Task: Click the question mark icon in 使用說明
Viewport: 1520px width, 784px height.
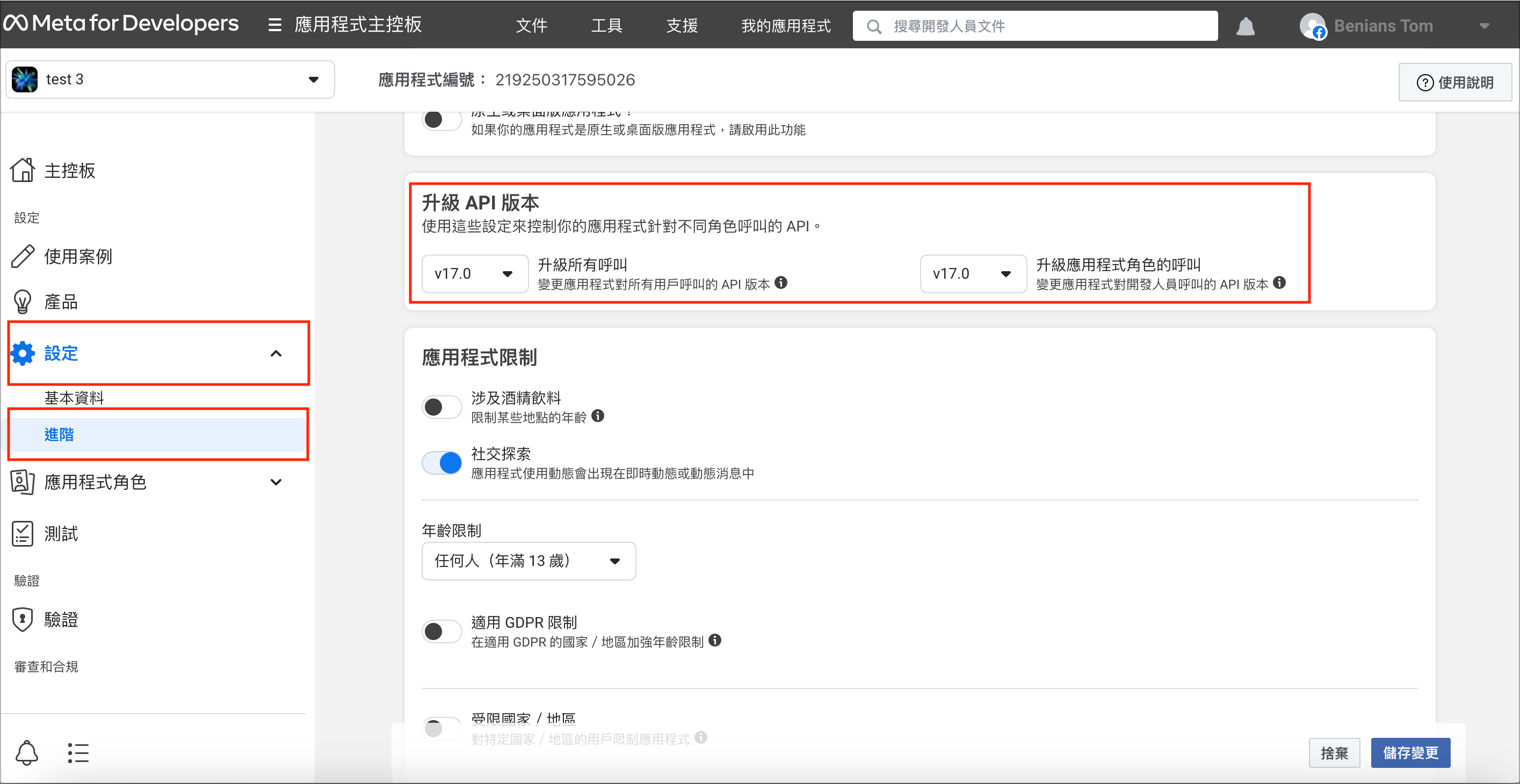Action: [1424, 83]
